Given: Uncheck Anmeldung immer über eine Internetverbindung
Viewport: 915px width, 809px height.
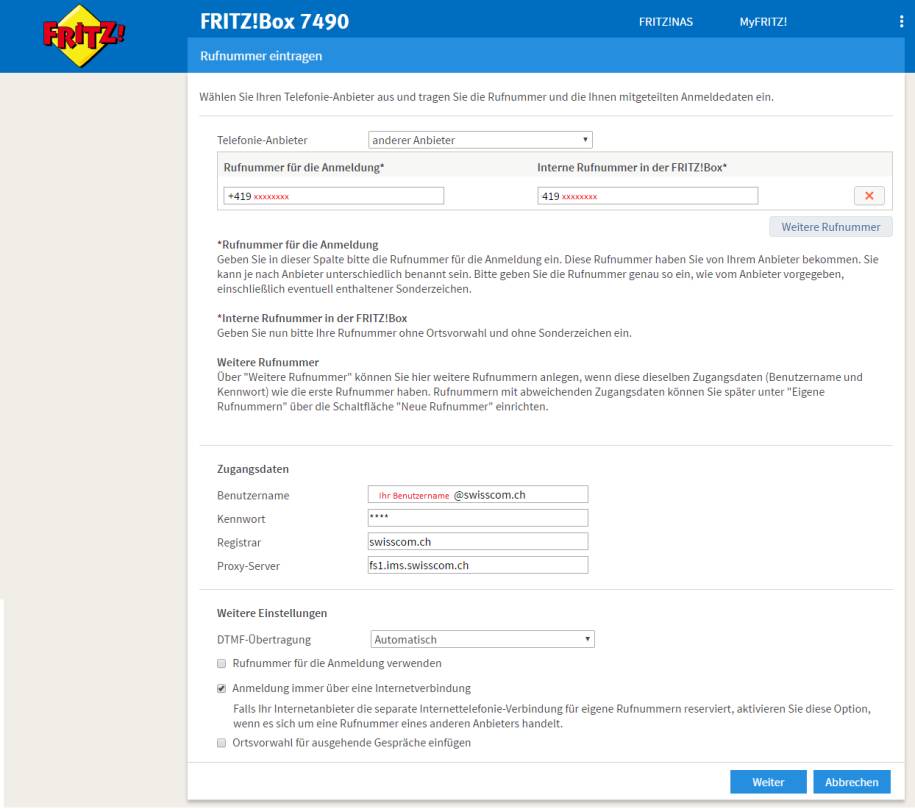Looking at the screenshot, I should pyautogui.click(x=221, y=688).
